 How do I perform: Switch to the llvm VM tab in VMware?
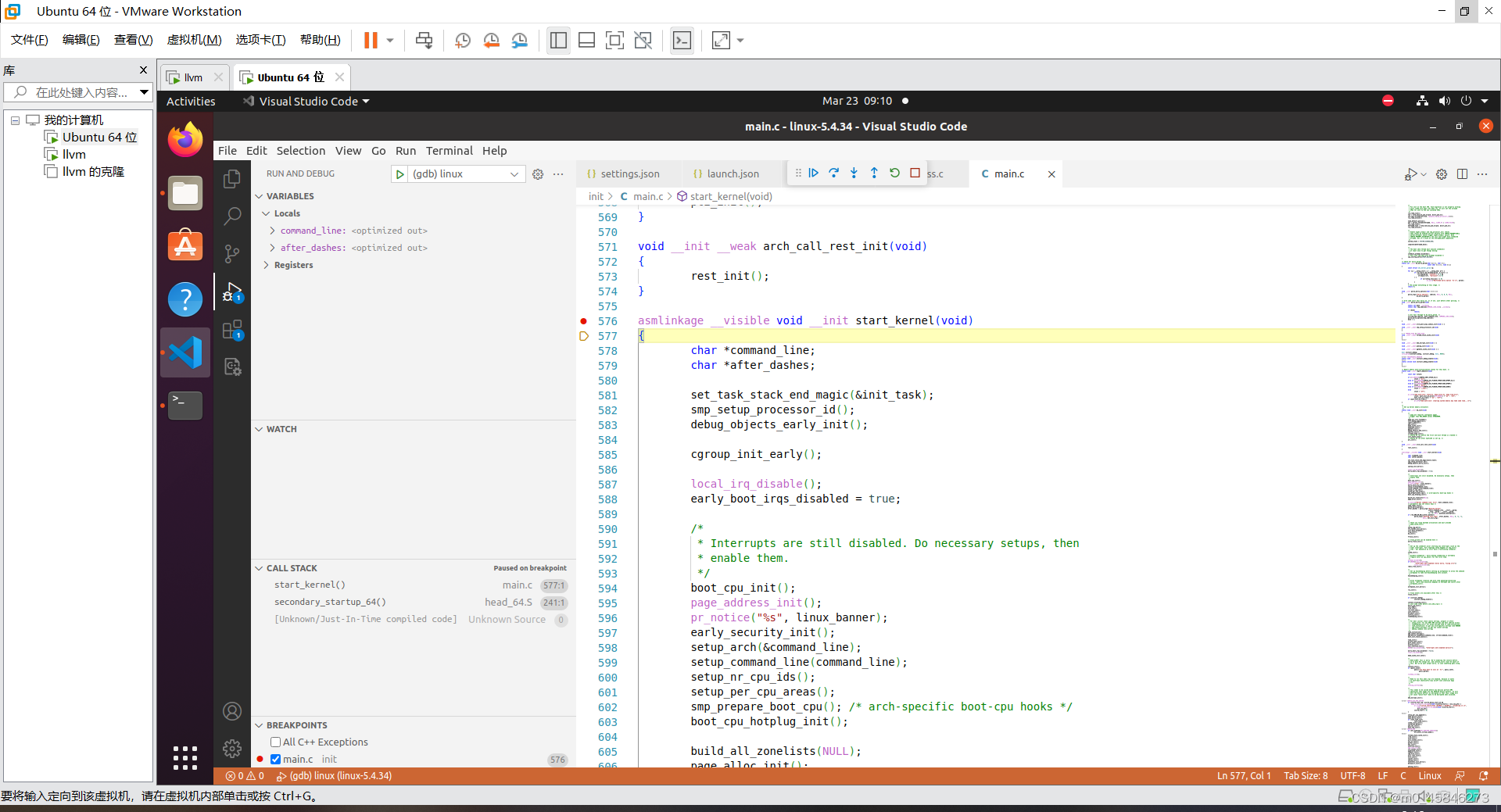click(193, 77)
